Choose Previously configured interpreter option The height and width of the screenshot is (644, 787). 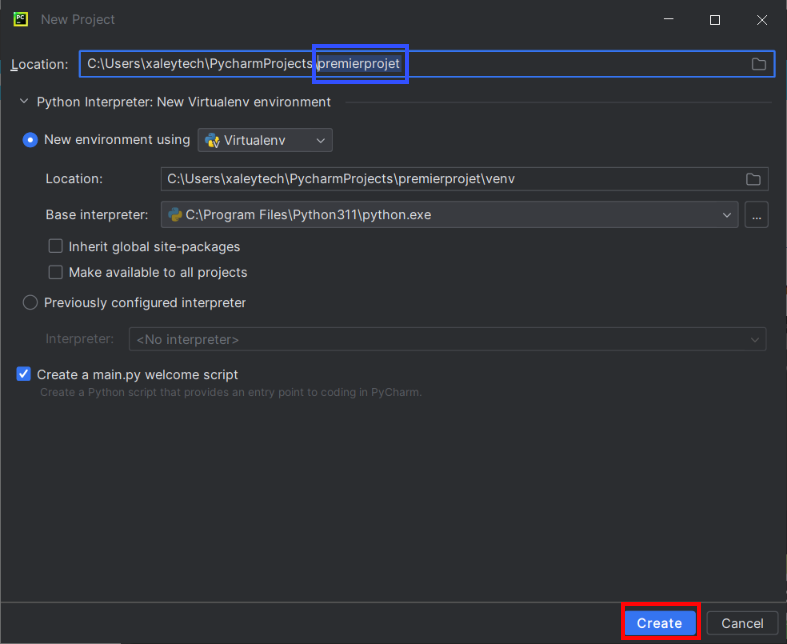coord(30,302)
